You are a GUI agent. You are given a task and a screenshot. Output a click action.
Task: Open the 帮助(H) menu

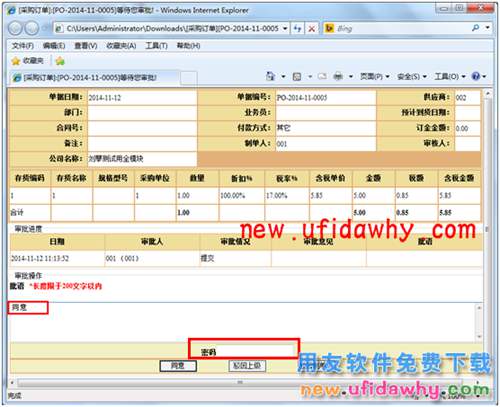pyautogui.click(x=188, y=46)
